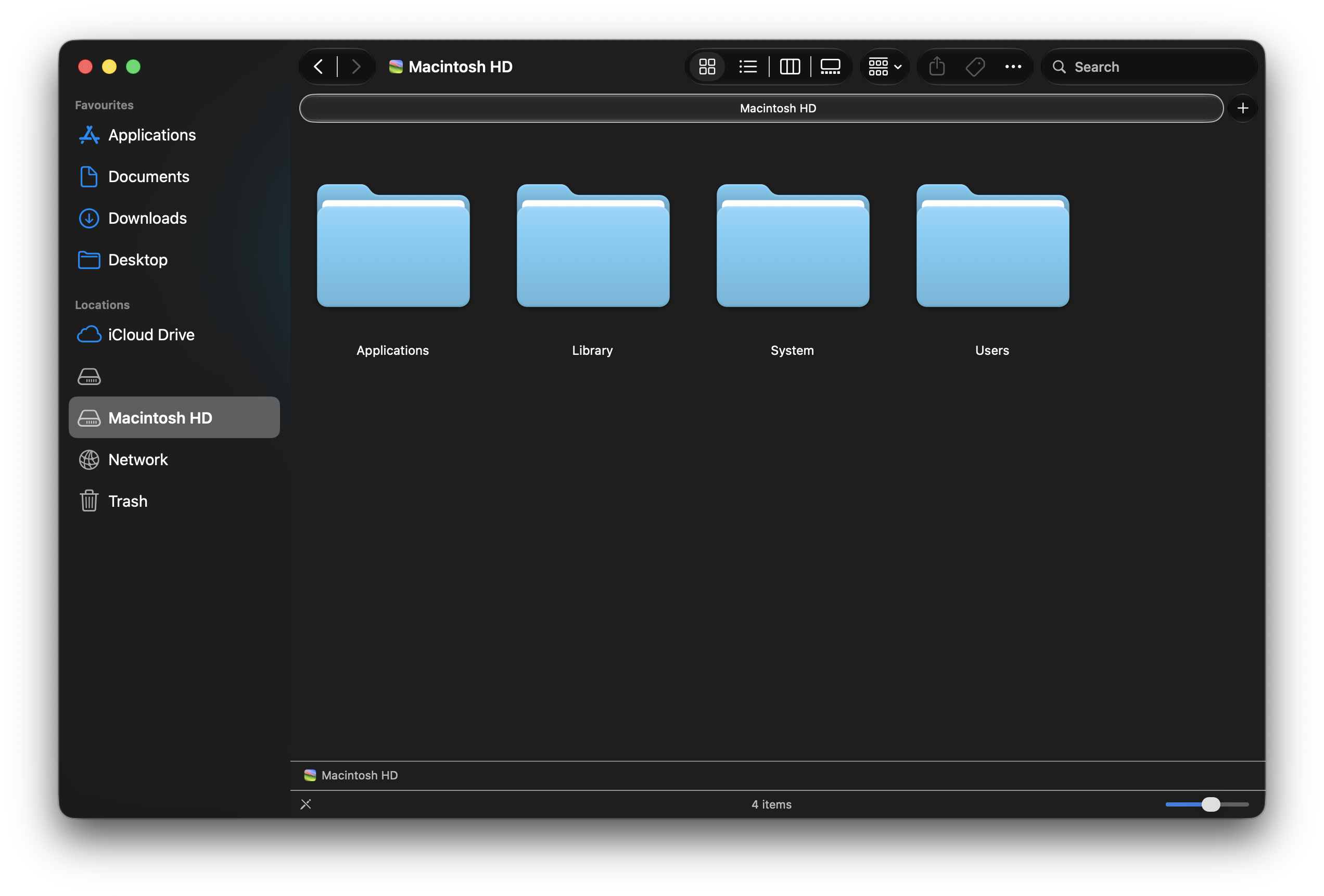Screen dimensions: 1324x896
Task: Open the Group By dropdown
Action: click(x=885, y=67)
